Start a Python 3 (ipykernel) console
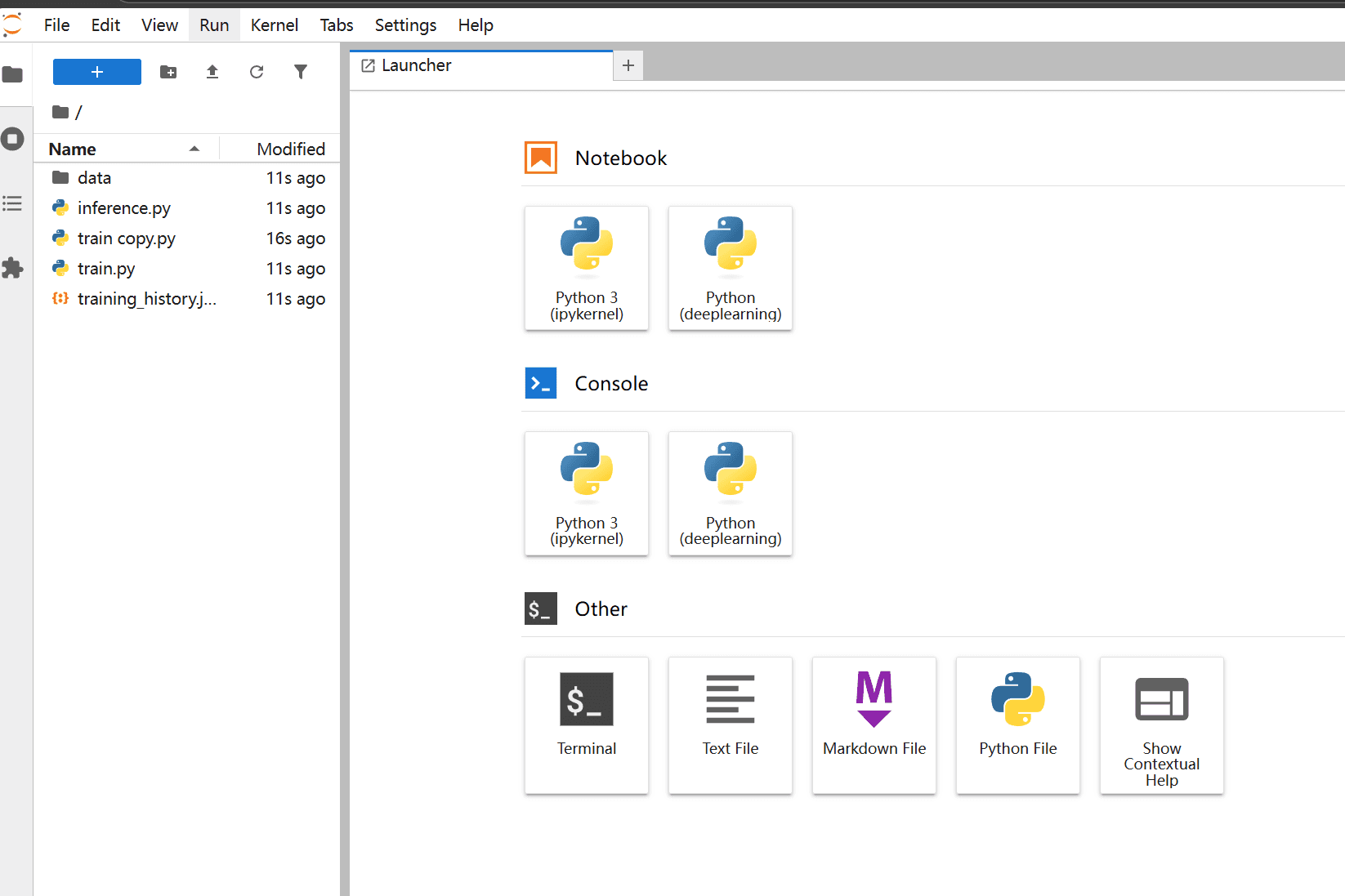This screenshot has width=1345, height=896. coord(586,493)
